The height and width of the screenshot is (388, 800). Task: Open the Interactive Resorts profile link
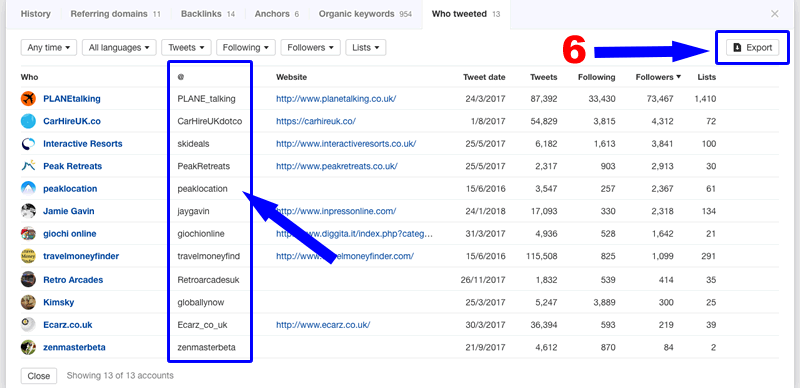83,143
